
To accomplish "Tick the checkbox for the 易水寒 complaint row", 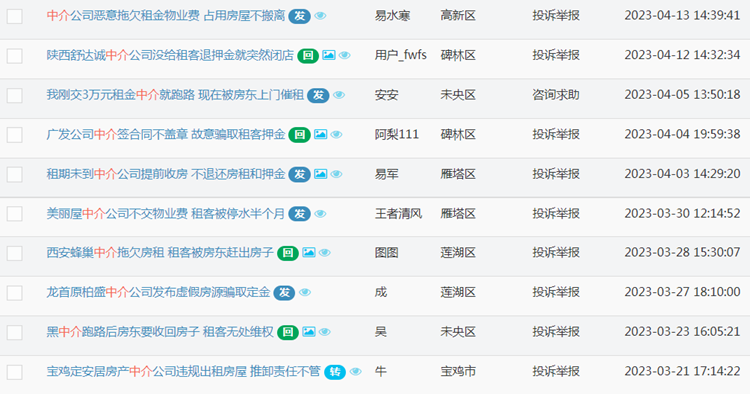I will tap(14, 16).
